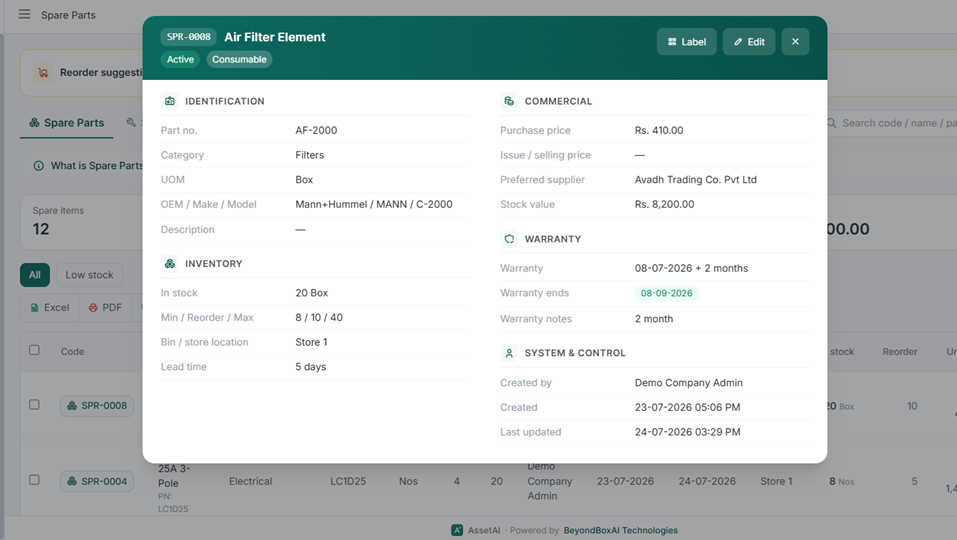Click the Label button in dialog header
The image size is (957, 540).
687,41
